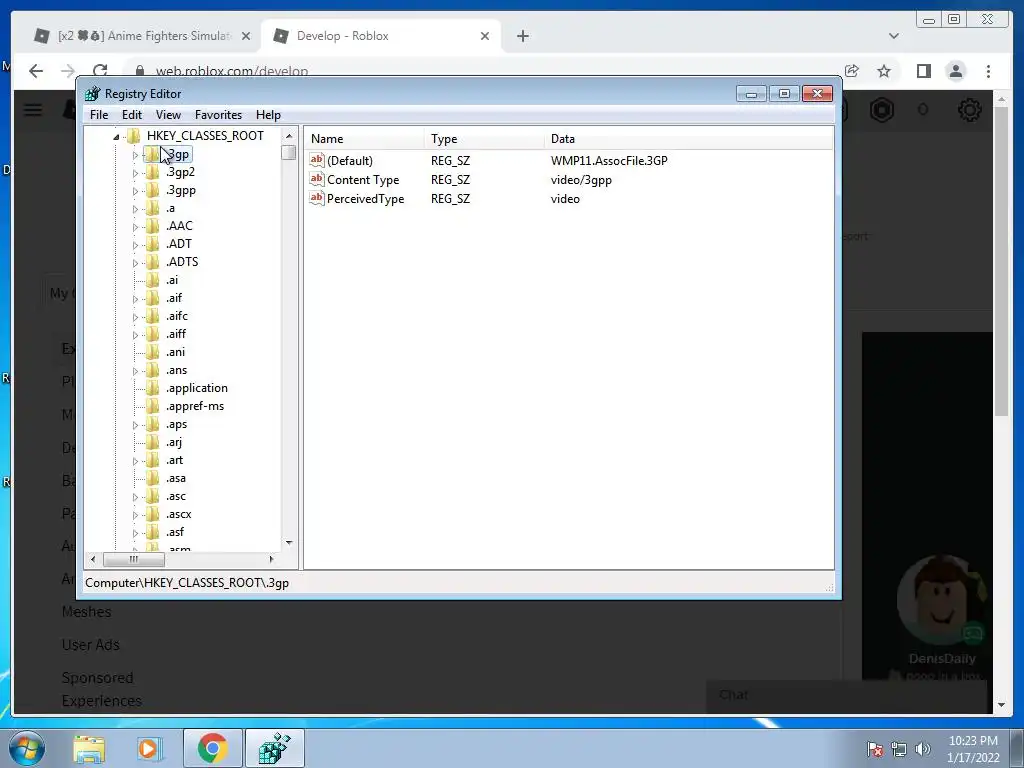Close the Develop - Roblox tab
1024x768 pixels.
(x=485, y=36)
